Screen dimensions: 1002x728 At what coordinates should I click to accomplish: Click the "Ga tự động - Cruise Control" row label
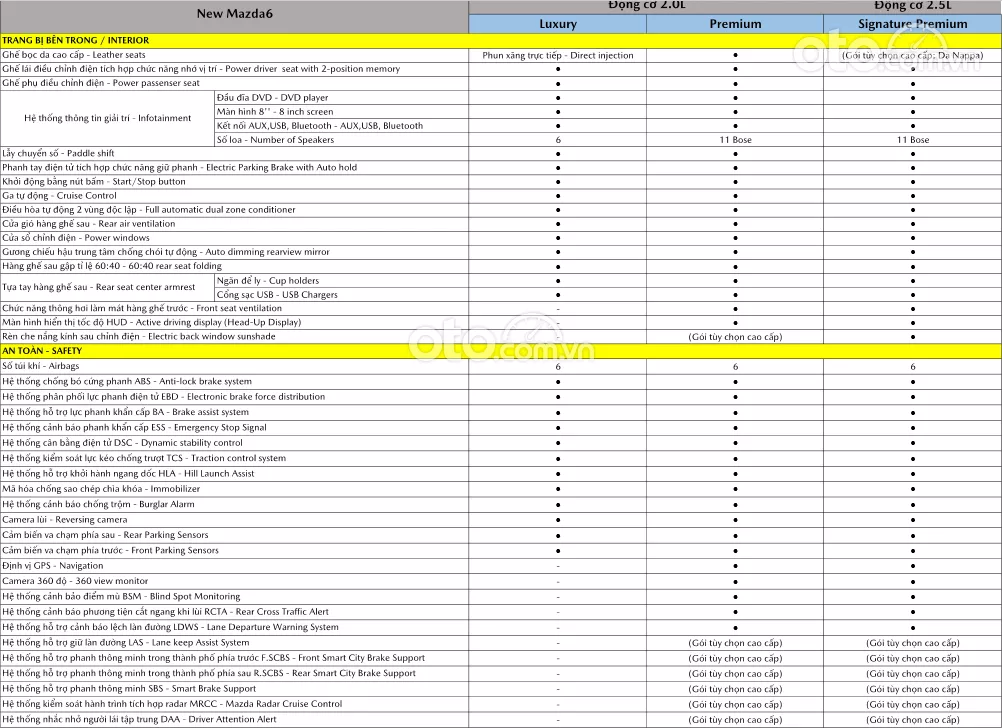pos(59,196)
